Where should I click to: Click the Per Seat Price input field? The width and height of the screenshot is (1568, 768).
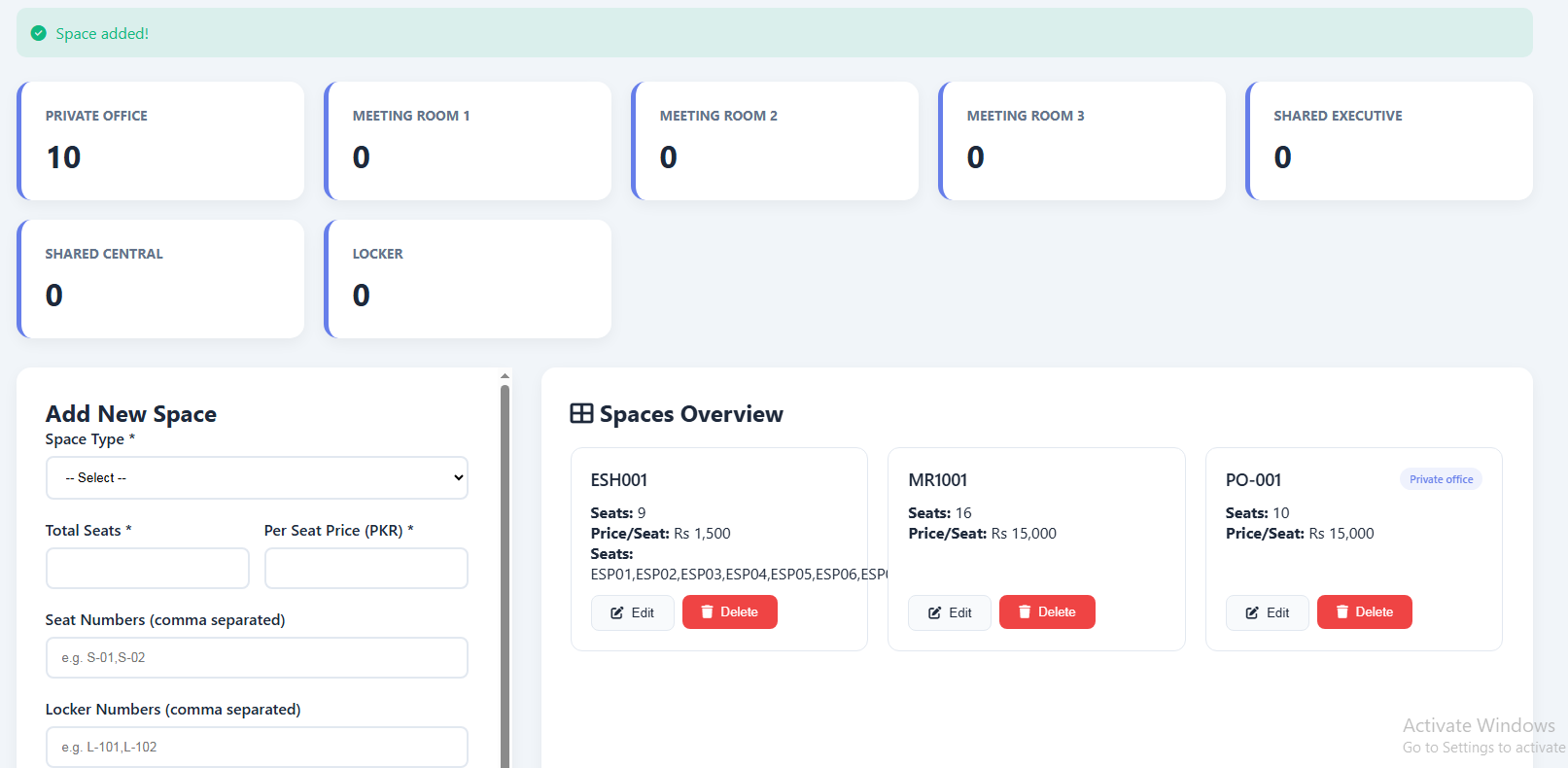[x=366, y=568]
